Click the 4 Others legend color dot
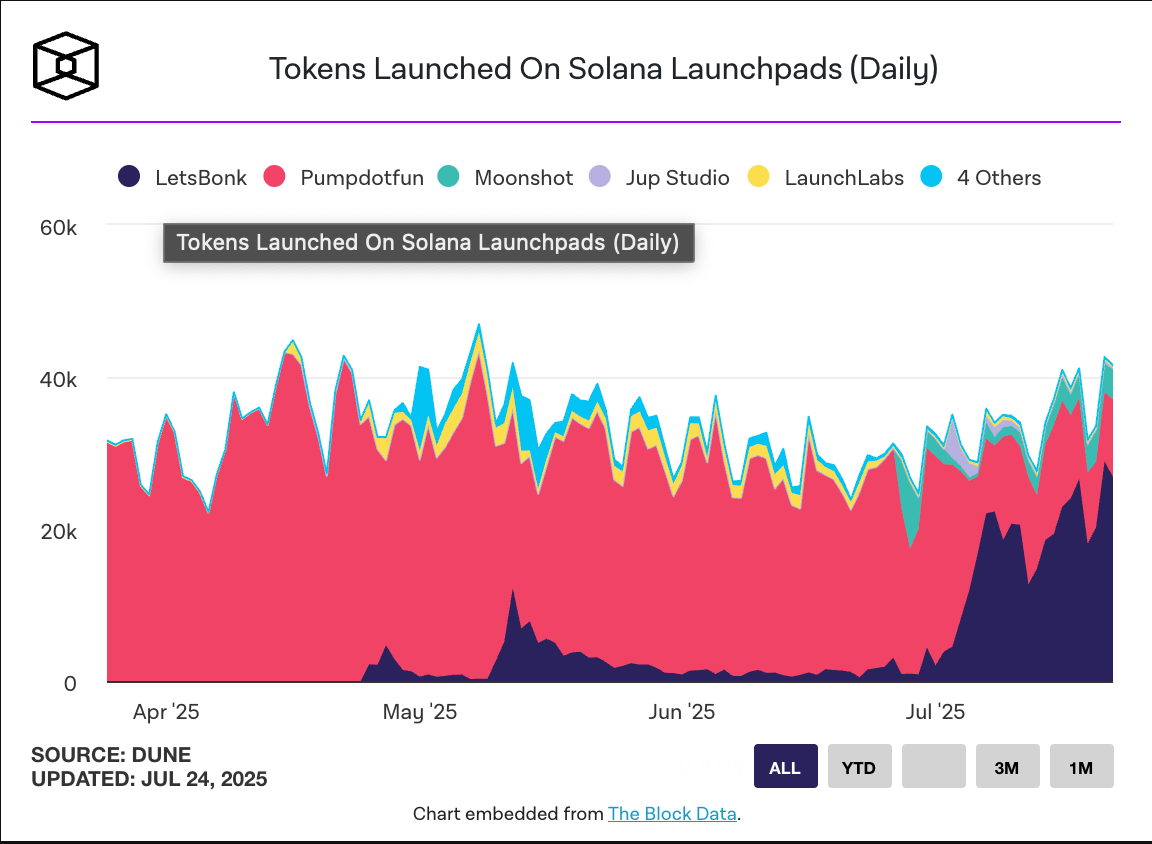 [x=930, y=177]
